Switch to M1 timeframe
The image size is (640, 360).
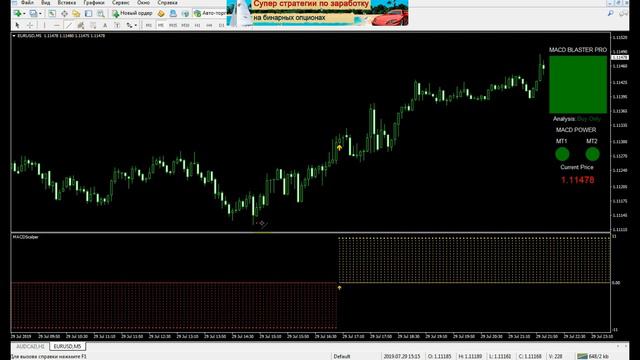tap(149, 25)
